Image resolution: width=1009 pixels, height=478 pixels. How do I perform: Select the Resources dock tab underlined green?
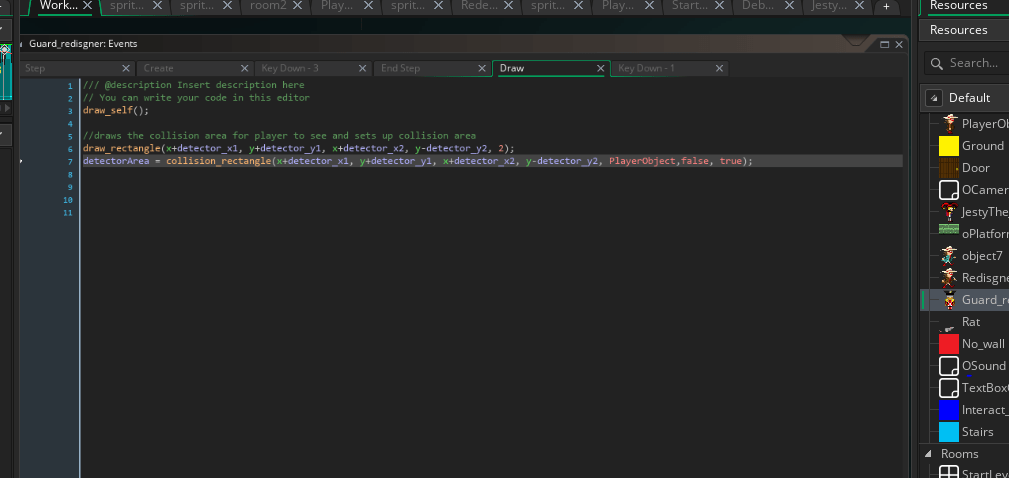click(x=958, y=6)
